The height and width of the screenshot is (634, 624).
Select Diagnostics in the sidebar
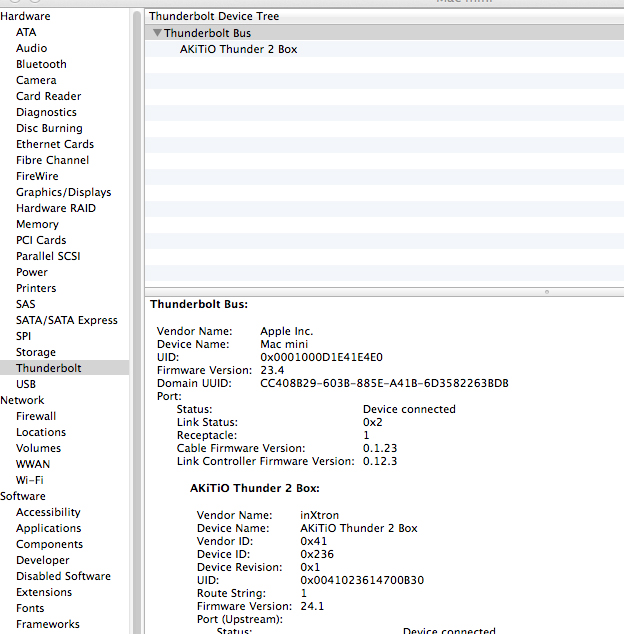point(46,112)
